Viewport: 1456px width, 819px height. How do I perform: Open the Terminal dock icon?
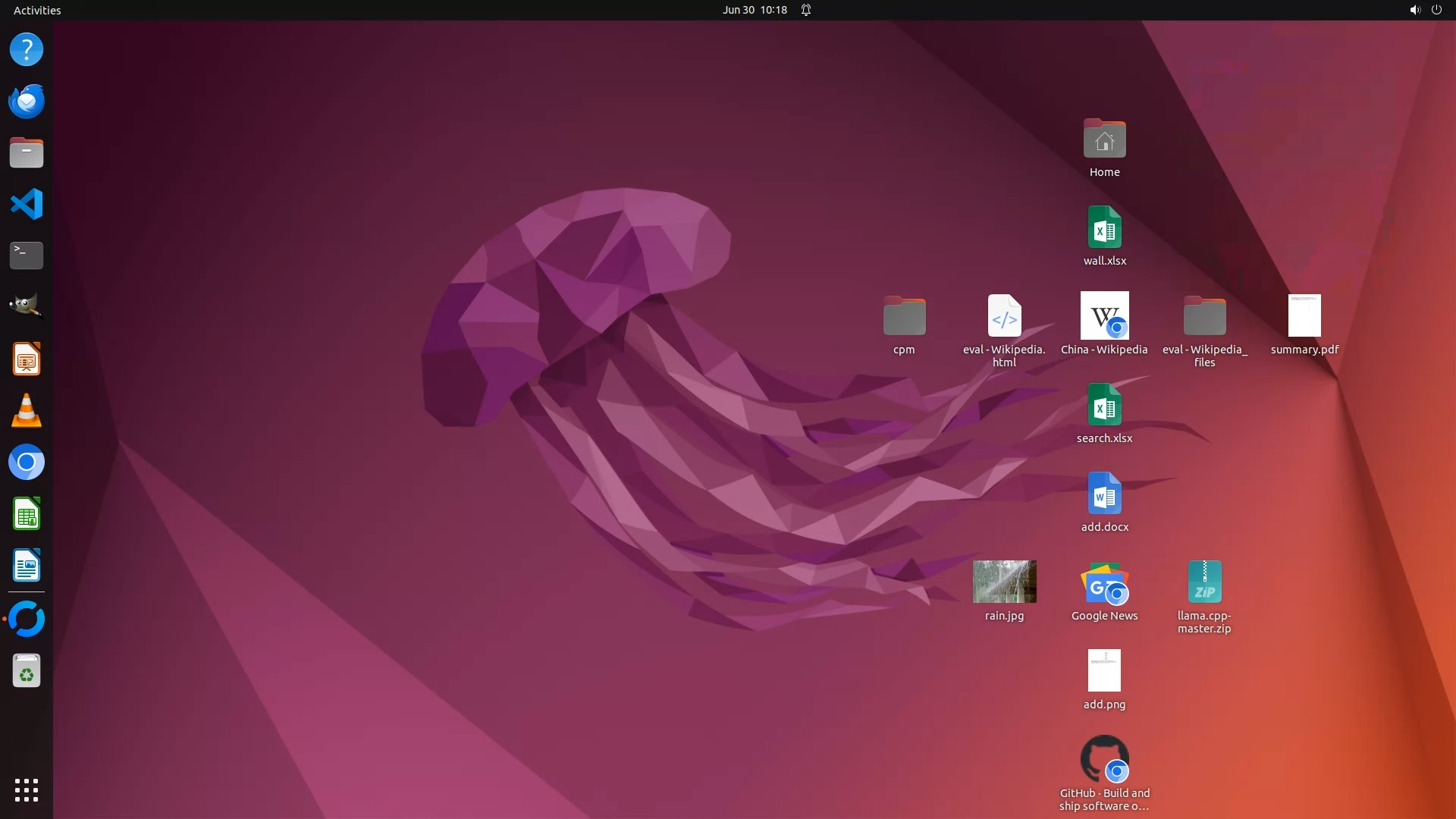(x=27, y=256)
